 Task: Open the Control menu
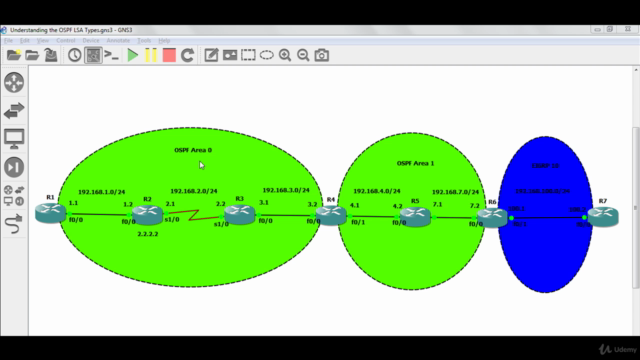(66, 40)
